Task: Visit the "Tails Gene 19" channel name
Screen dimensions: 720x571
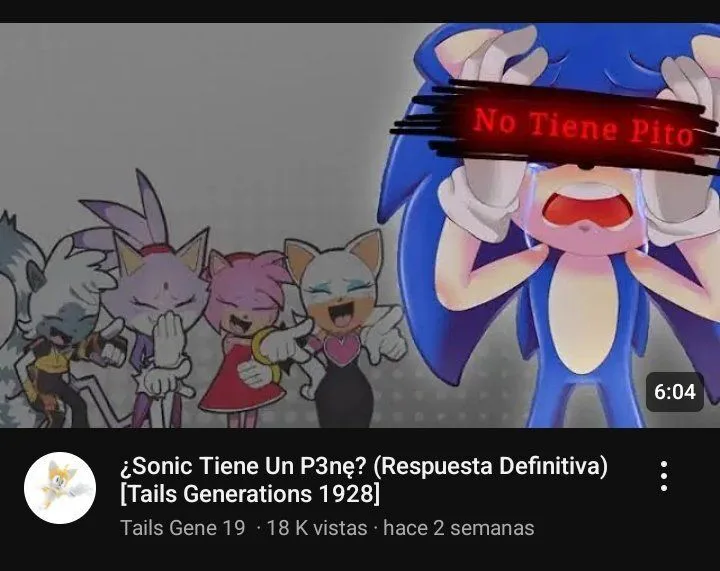Action: click(183, 528)
